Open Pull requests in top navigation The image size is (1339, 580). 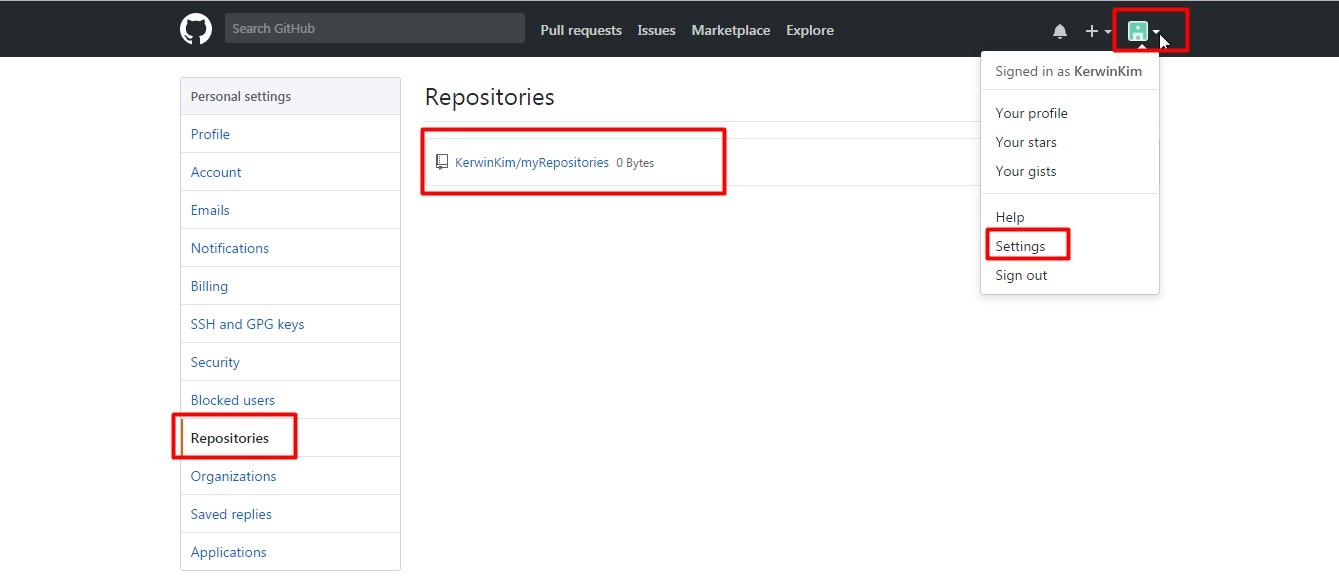(581, 30)
